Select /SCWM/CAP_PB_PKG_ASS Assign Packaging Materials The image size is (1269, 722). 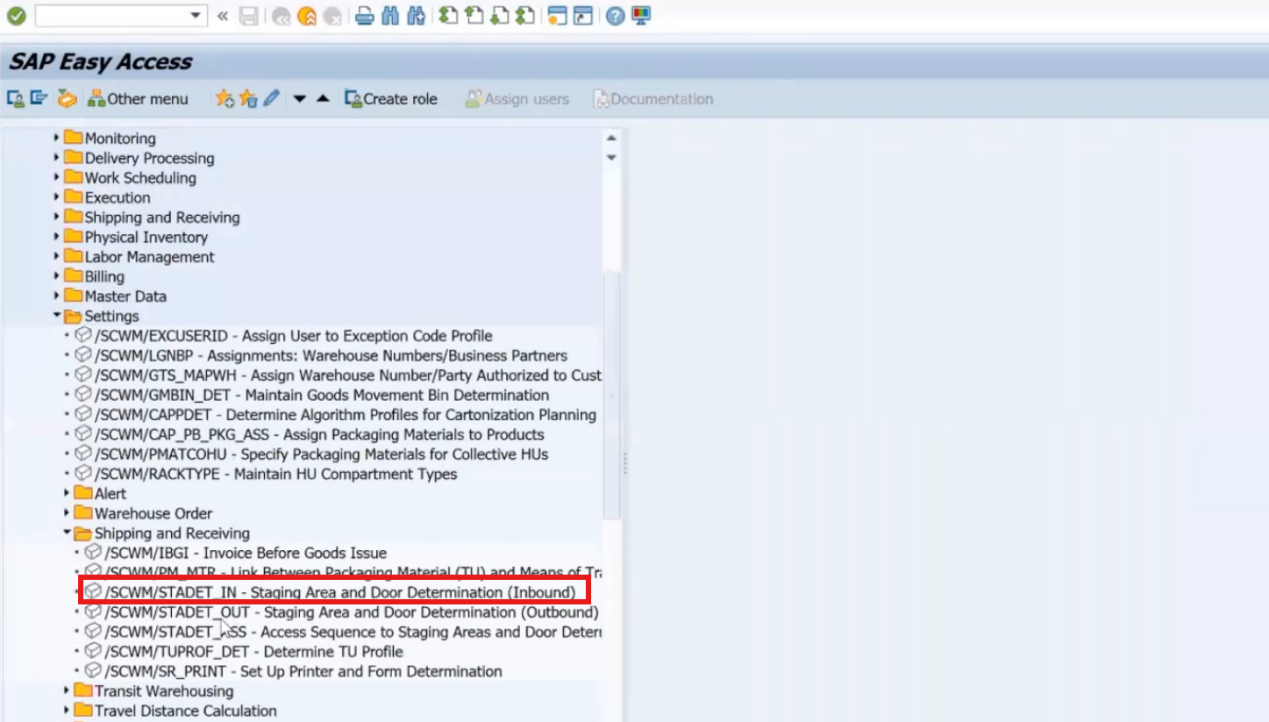click(x=310, y=434)
